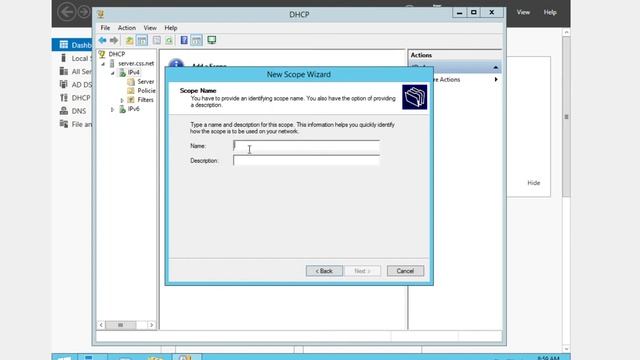Image resolution: width=640 pixels, height=360 pixels.
Task: Select the Policies tree item label
Action: coord(146,91)
